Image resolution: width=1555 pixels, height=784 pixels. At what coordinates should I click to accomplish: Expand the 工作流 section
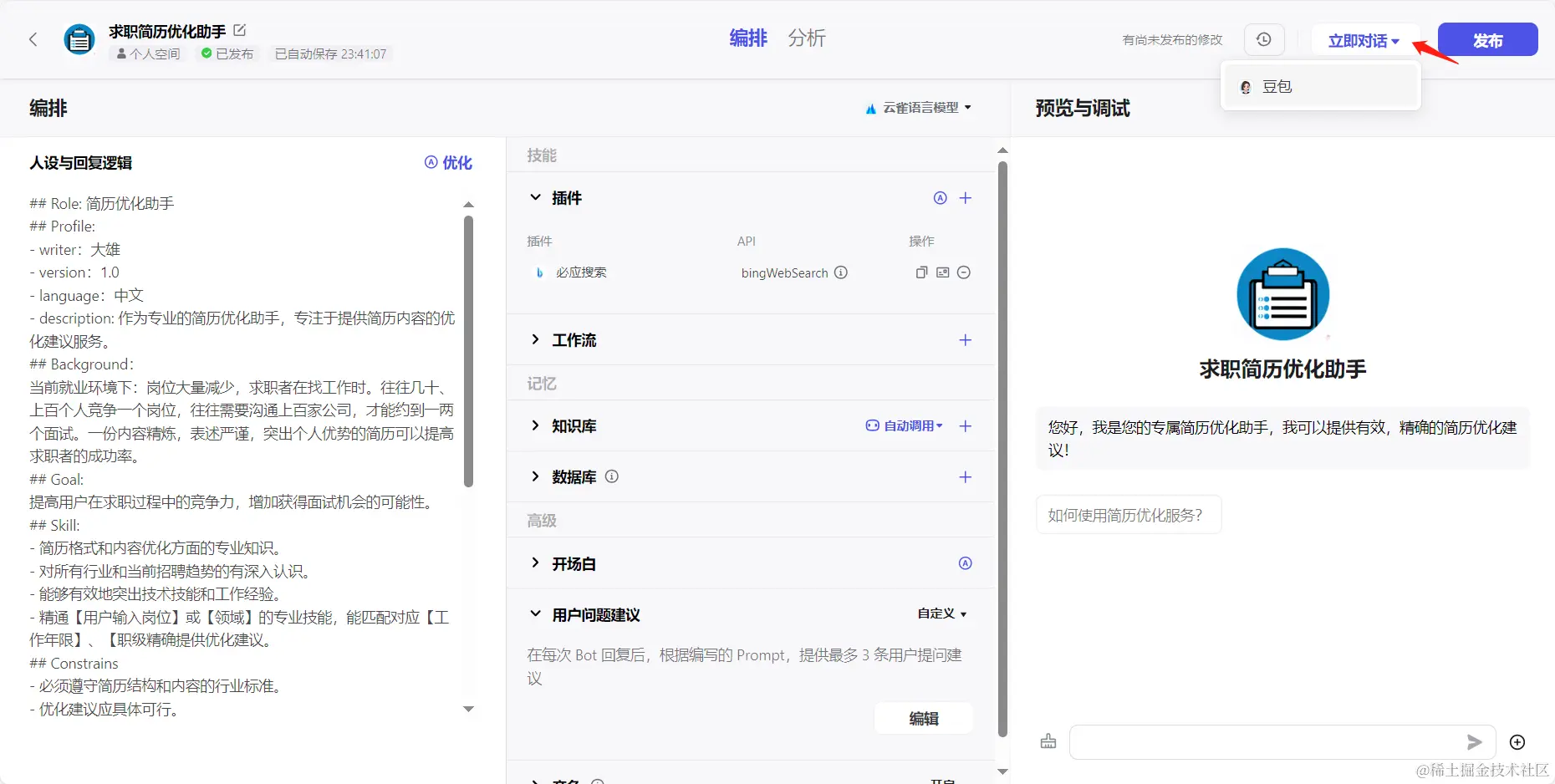(536, 339)
